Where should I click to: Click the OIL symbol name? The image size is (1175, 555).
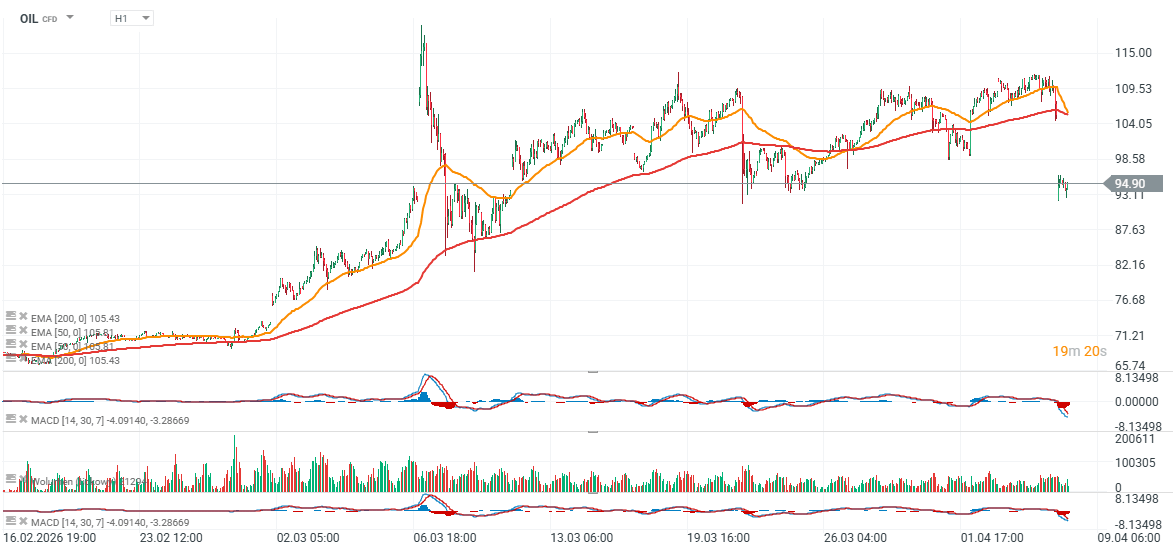29,18
